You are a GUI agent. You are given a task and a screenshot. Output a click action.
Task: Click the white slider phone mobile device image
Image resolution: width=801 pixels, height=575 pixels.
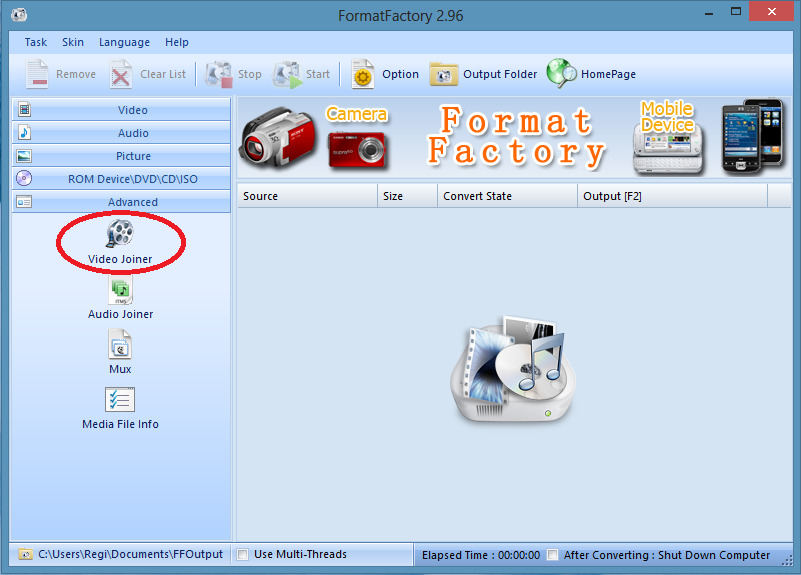668,148
